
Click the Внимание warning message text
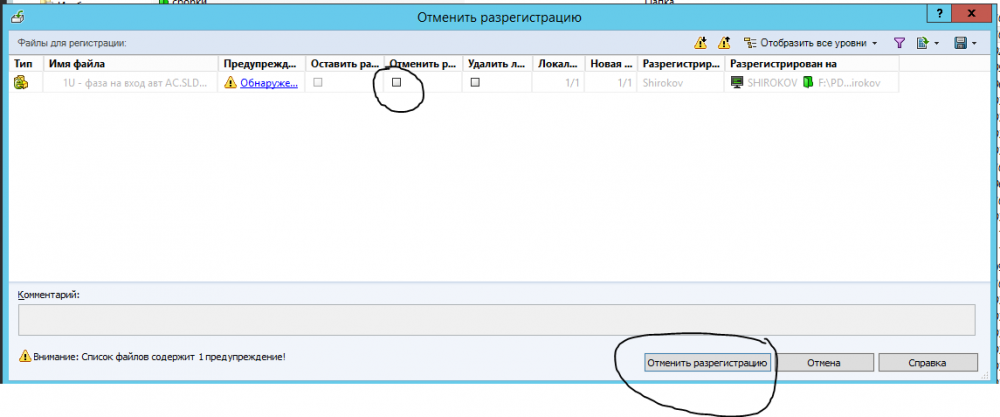coord(159,356)
